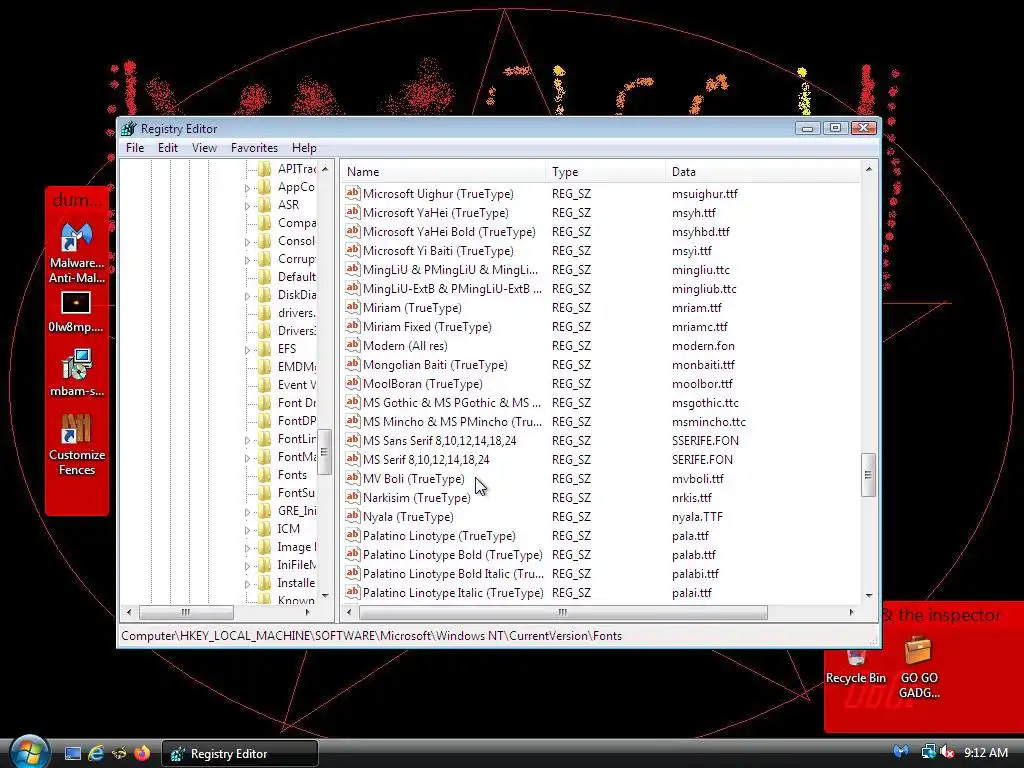
Task: Expand the Consol... registry key
Action: point(248,242)
